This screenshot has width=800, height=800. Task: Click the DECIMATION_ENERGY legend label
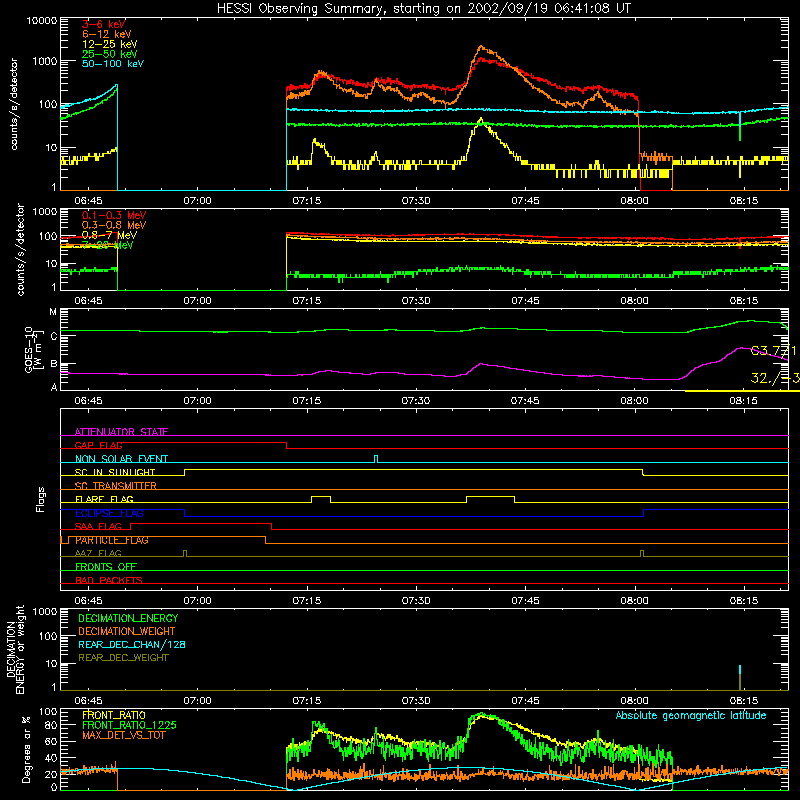128,618
